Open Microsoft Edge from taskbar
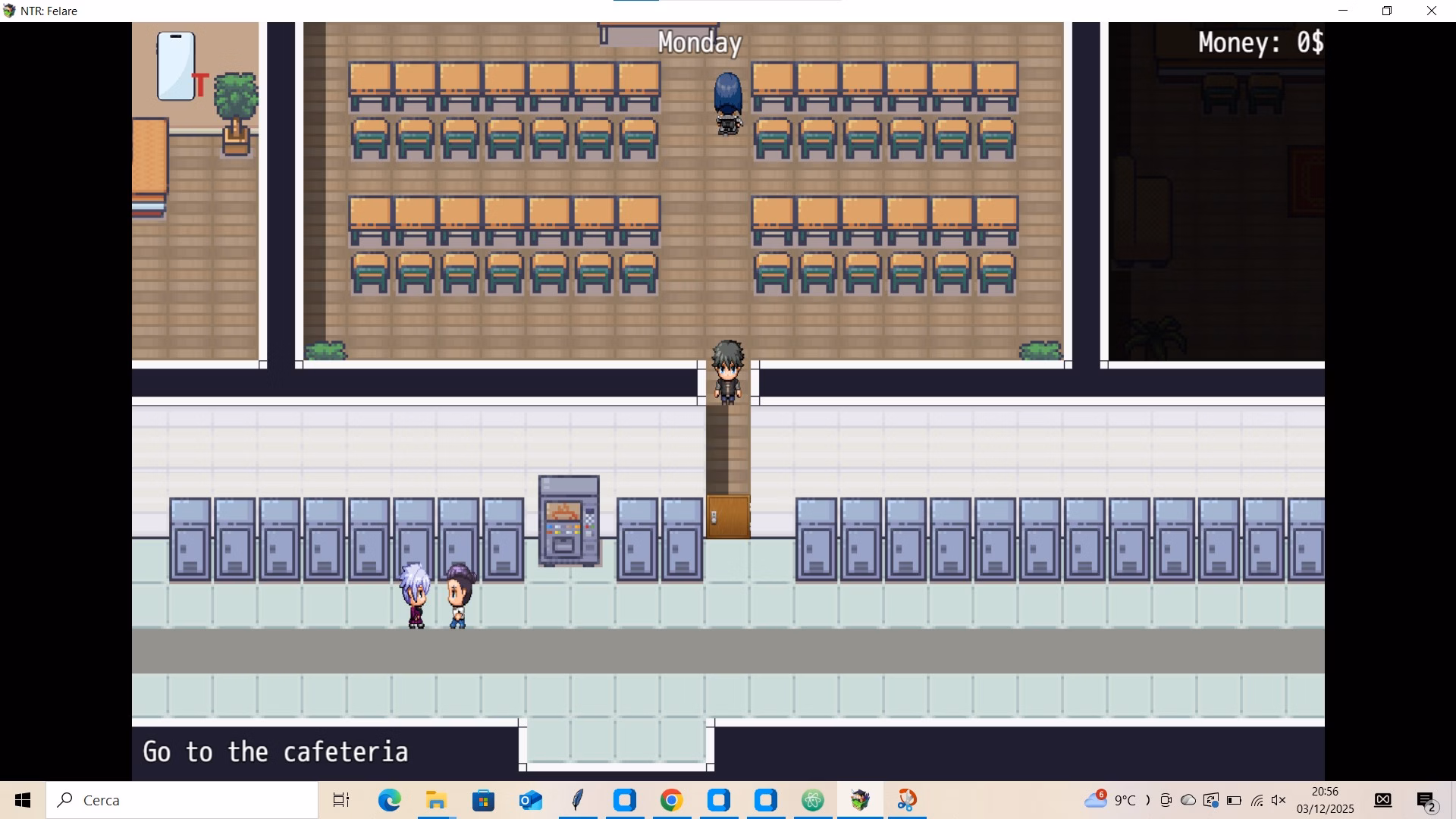This screenshot has width=1456, height=819. tap(389, 800)
